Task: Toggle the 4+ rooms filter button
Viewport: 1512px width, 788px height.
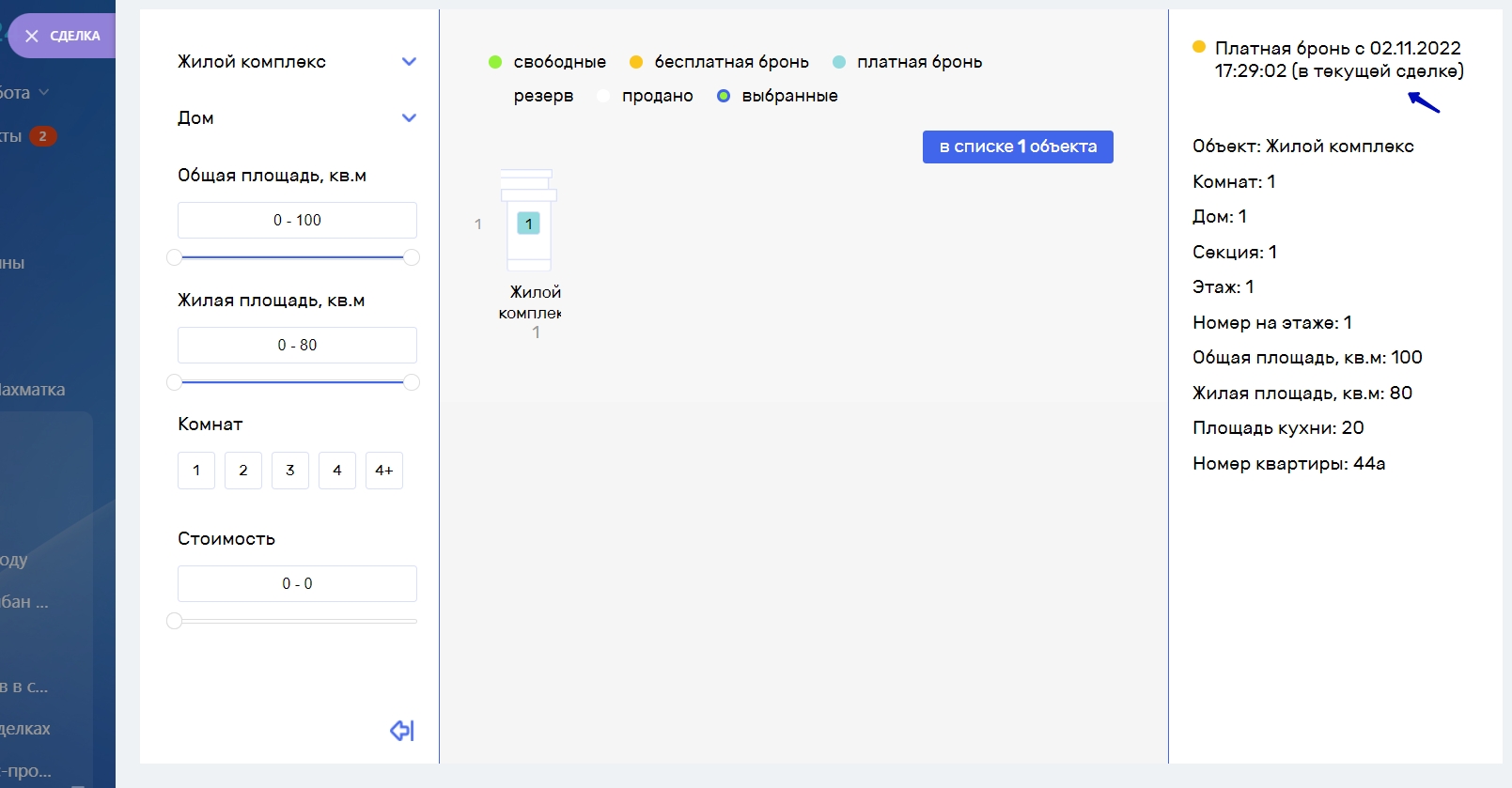Action: point(384,471)
